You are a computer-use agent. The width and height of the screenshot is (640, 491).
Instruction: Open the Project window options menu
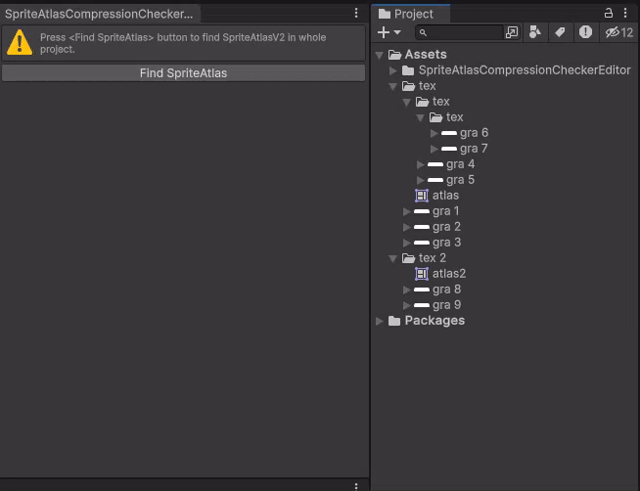point(625,13)
